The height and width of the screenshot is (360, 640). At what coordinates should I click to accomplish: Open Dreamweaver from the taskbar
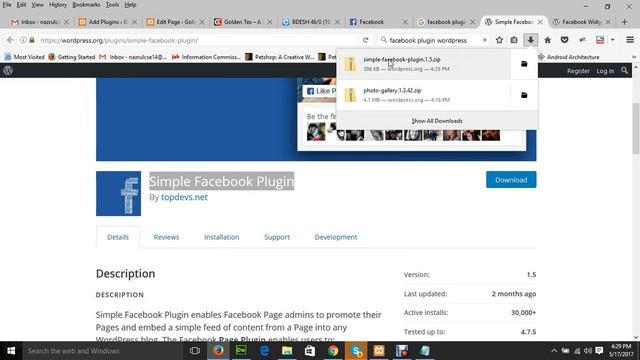tap(241, 351)
